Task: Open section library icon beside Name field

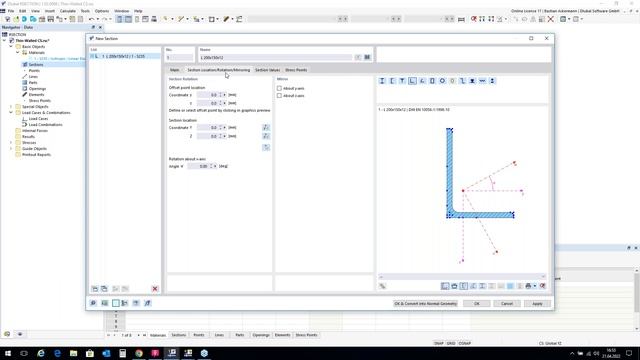Action: (x=367, y=57)
